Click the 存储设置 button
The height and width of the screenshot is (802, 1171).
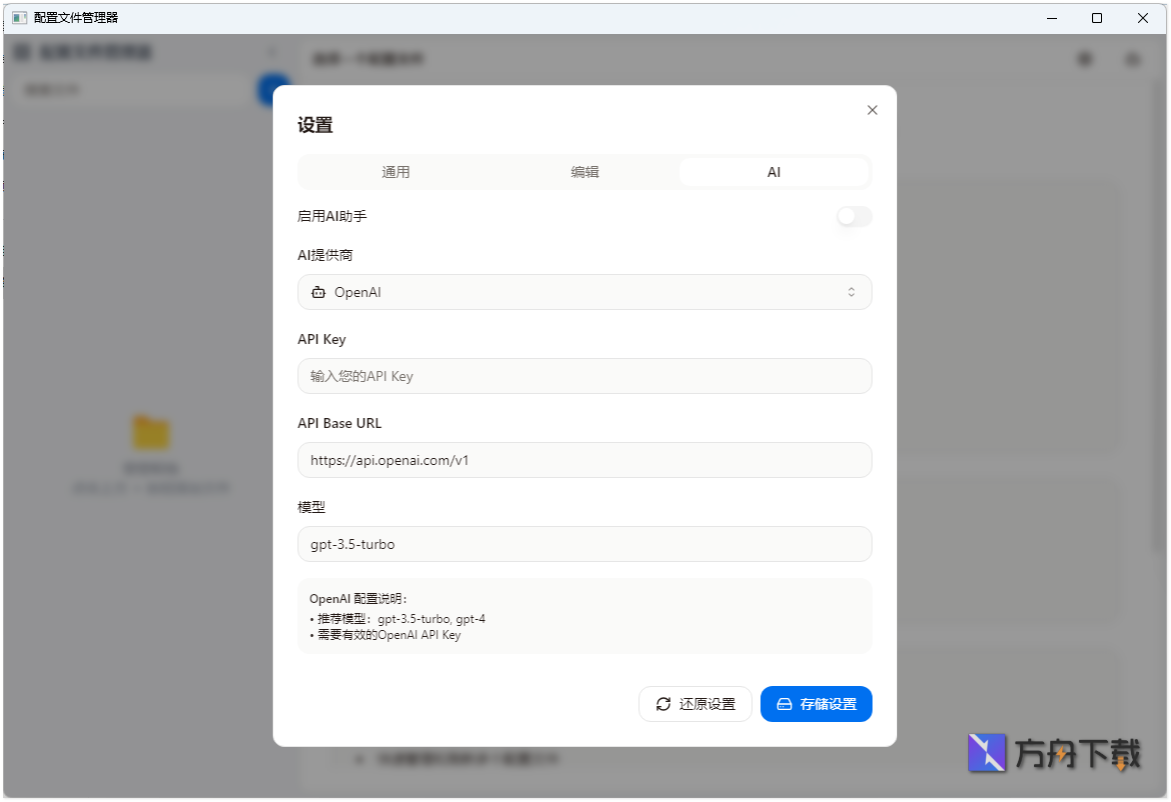pos(816,704)
